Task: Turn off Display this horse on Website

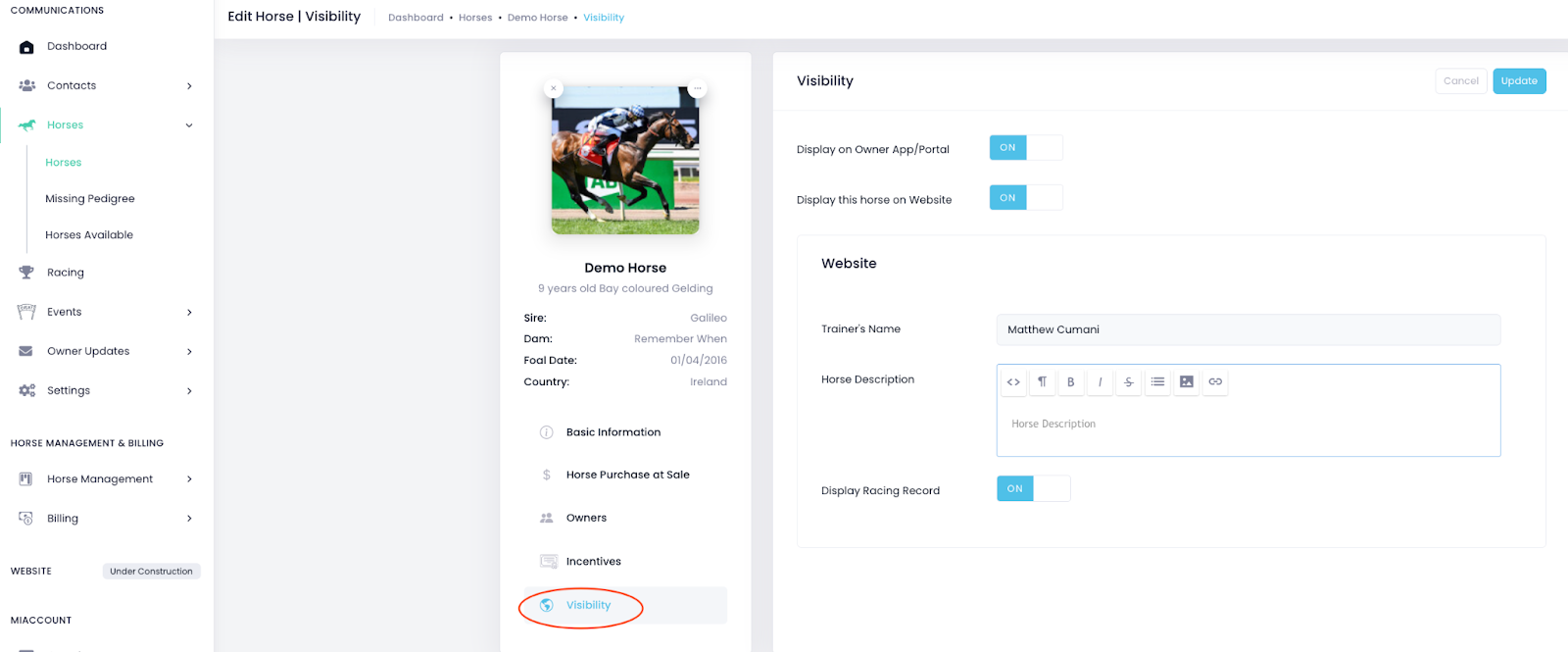Action: click(x=1025, y=198)
